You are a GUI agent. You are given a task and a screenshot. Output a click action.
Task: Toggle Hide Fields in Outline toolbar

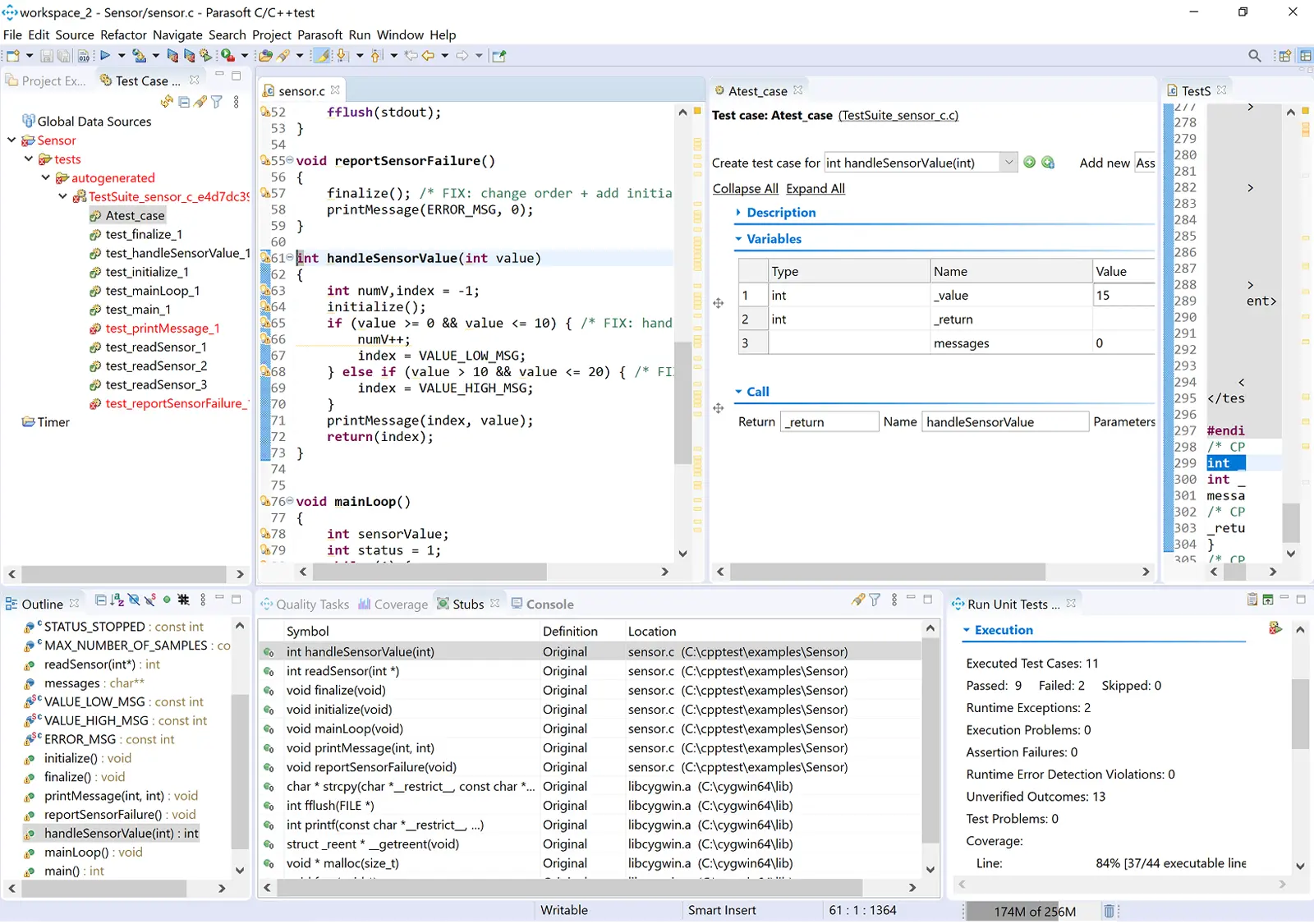(134, 600)
